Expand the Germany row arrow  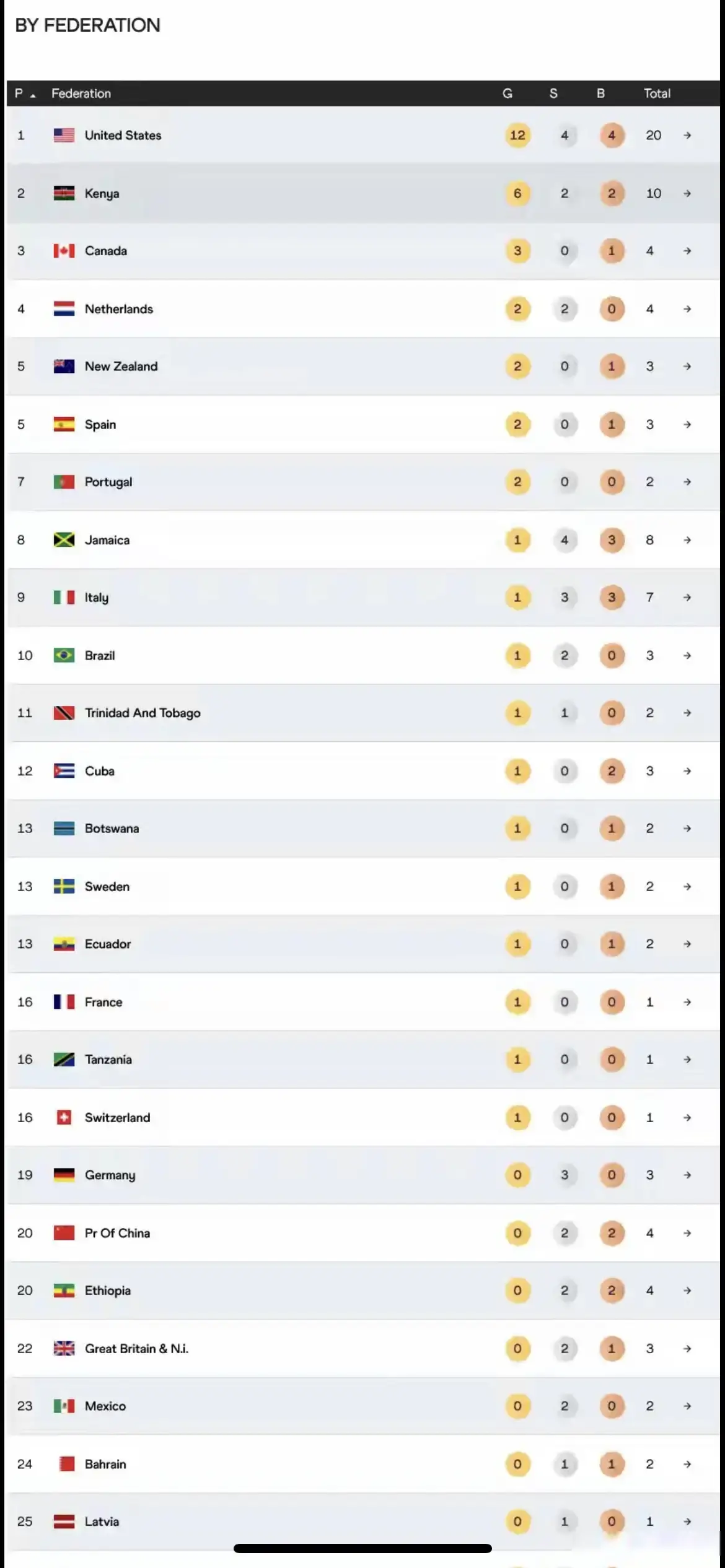[687, 1175]
